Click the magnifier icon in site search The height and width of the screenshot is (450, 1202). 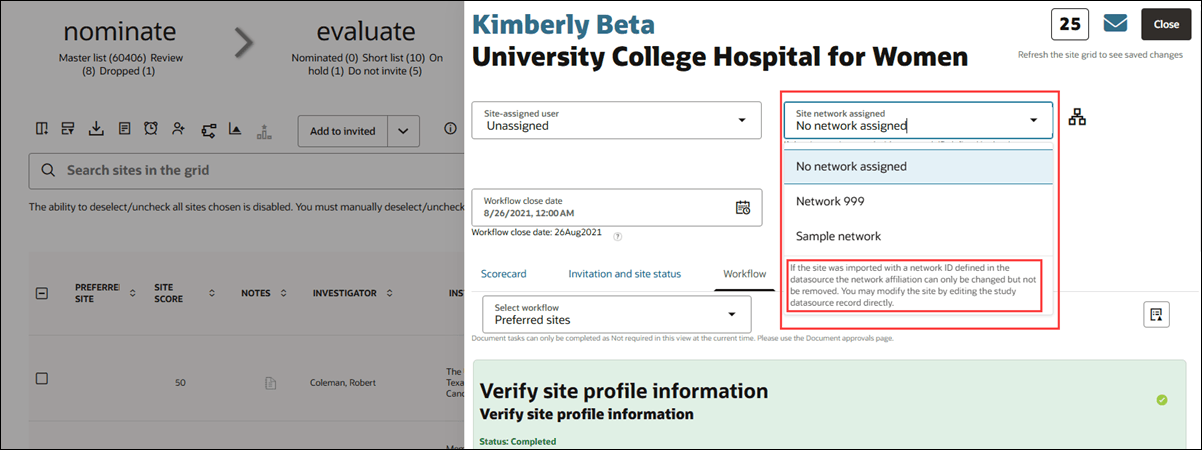47,171
